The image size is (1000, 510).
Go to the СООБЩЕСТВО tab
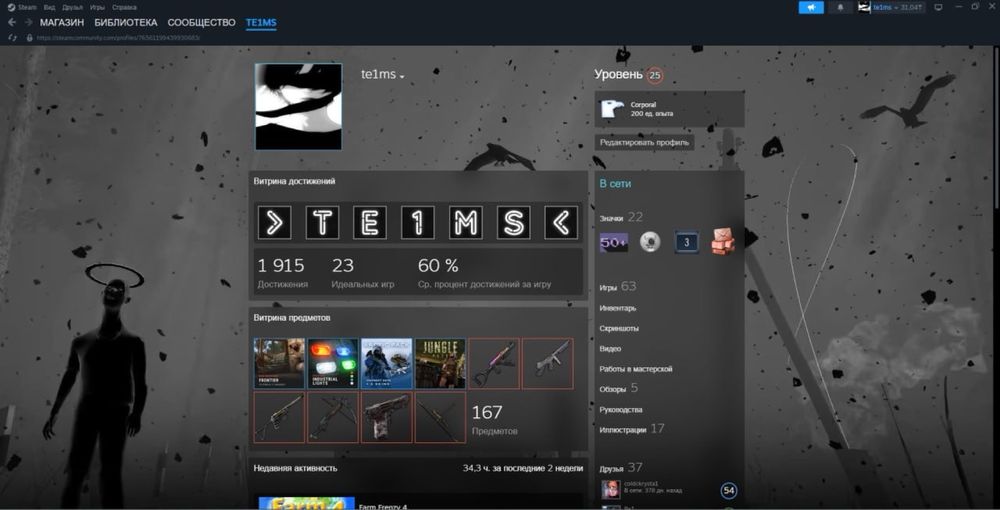(x=202, y=23)
